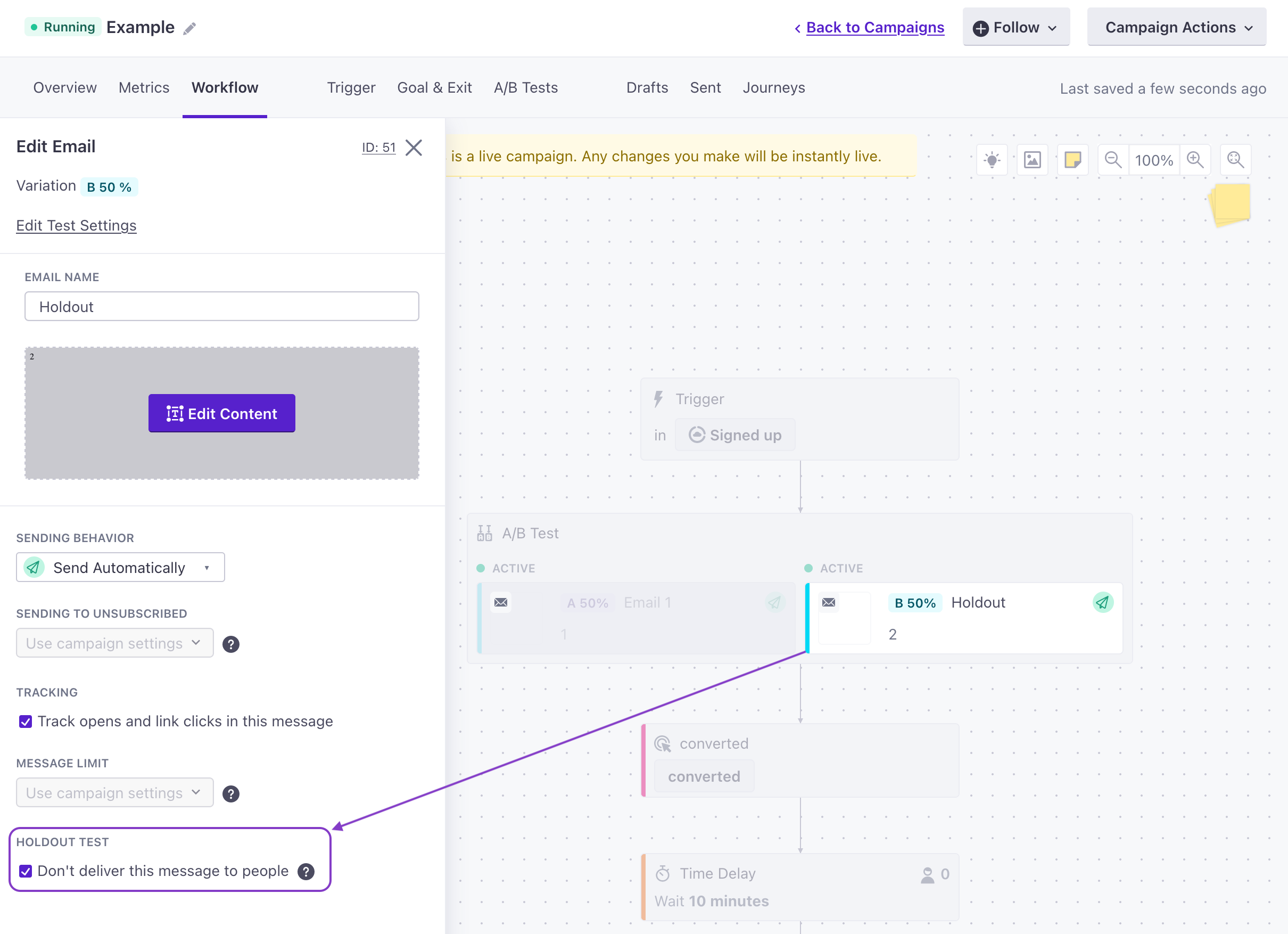This screenshot has width=1288, height=934.
Task: Zoom out the workflow canvas
Action: [x=1112, y=160]
